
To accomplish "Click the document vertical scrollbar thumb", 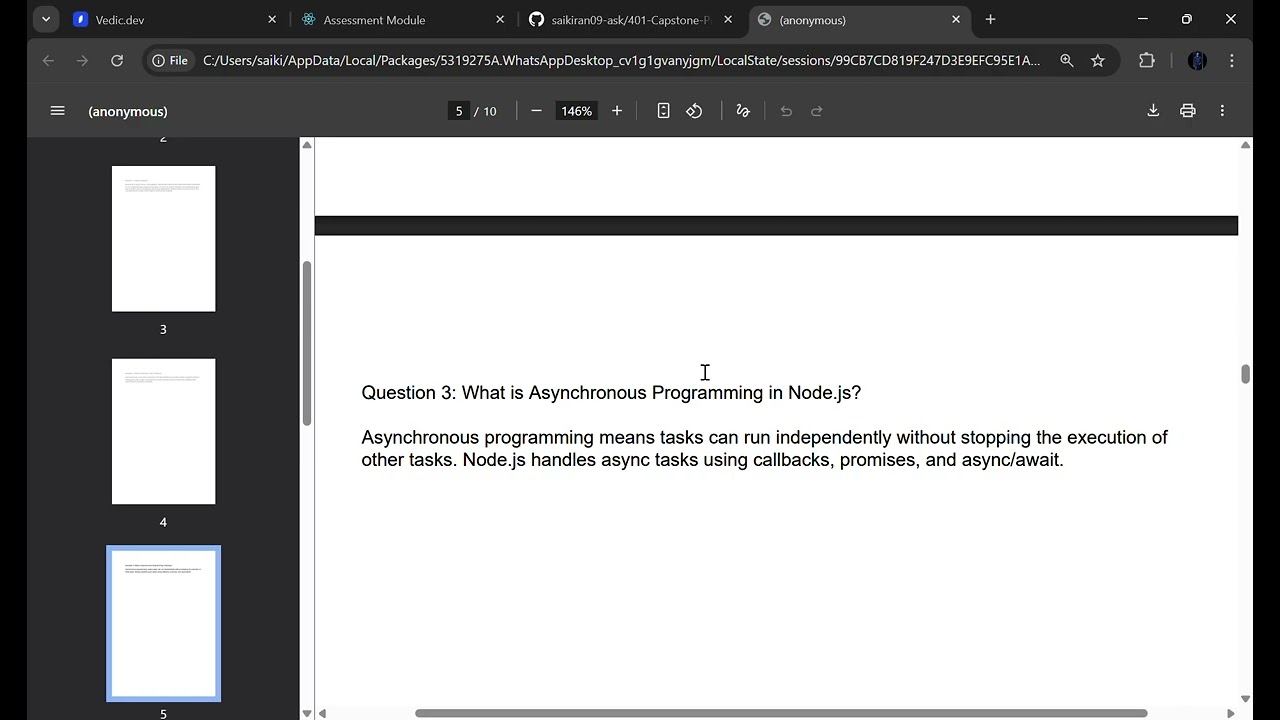I will click(1245, 374).
